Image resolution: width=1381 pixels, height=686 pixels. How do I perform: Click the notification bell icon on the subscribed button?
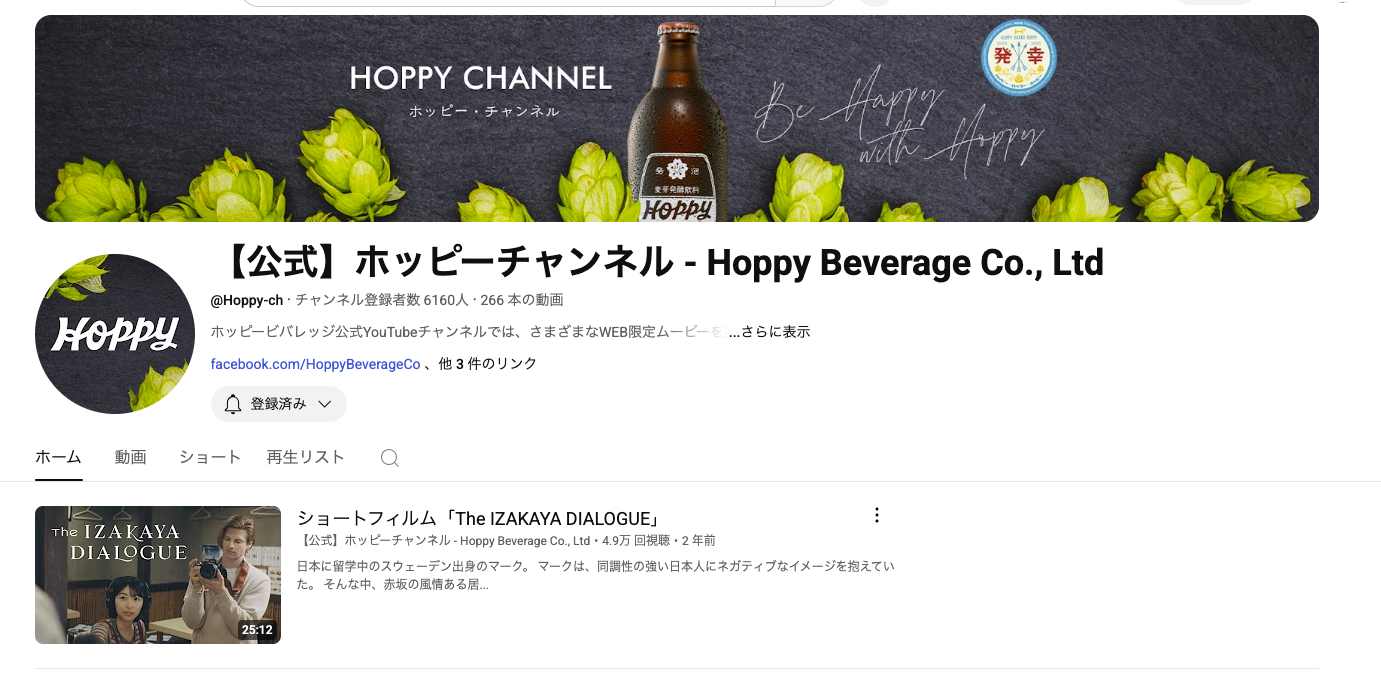point(233,404)
